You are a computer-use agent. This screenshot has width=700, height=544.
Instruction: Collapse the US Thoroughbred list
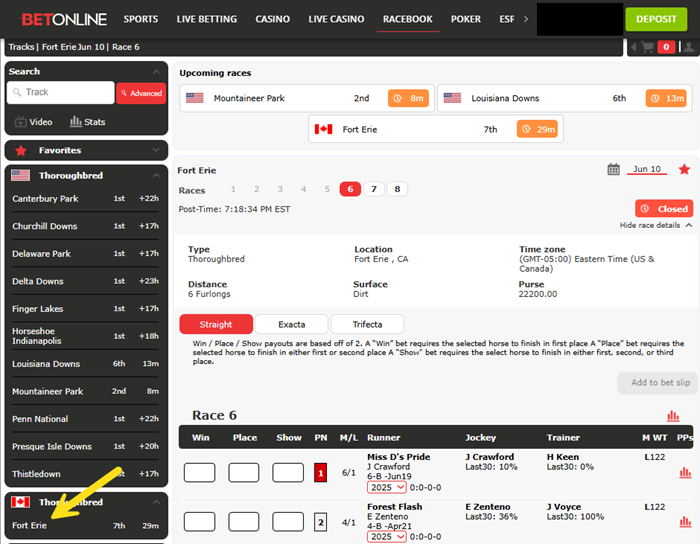156,175
